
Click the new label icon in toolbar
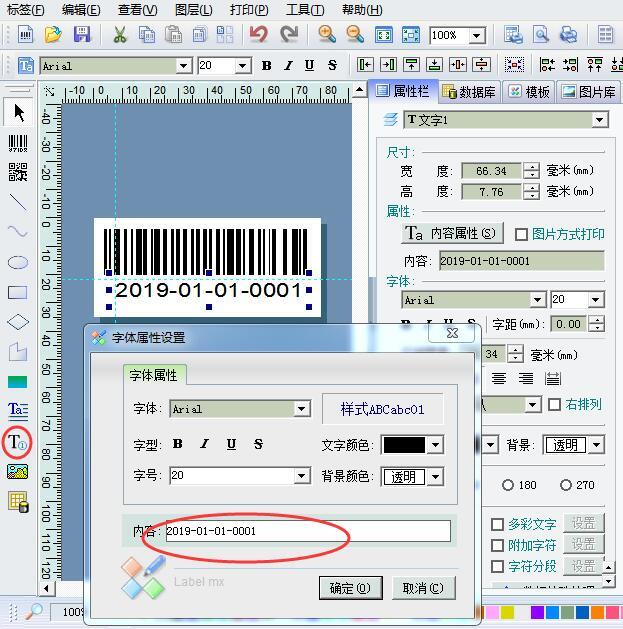[x=26, y=35]
